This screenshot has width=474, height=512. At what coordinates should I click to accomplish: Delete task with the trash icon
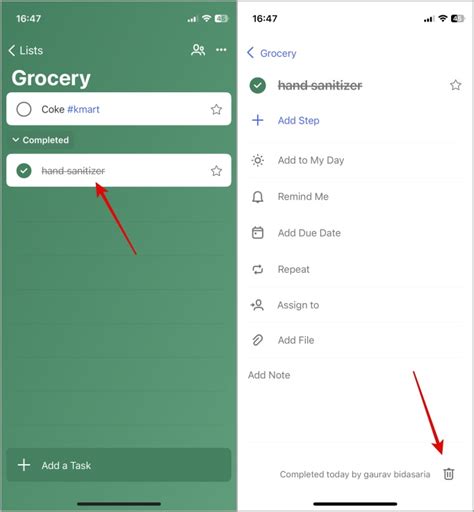(449, 474)
